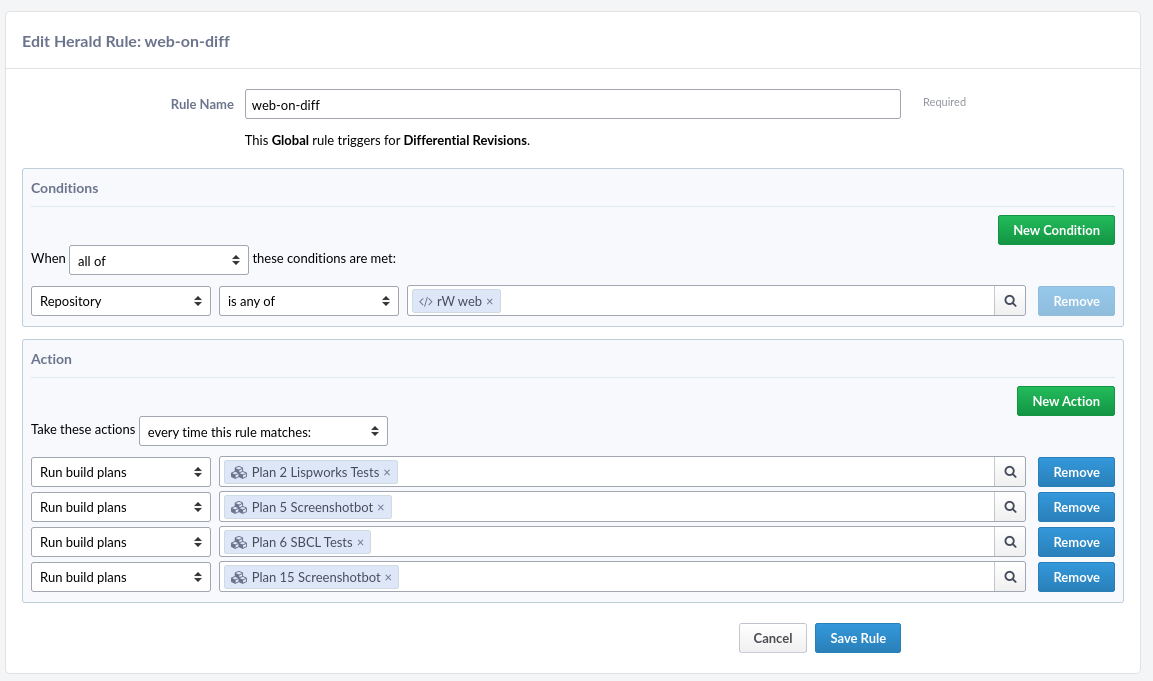Click the Rule Name text field
The height and width of the screenshot is (681, 1153).
[572, 104]
